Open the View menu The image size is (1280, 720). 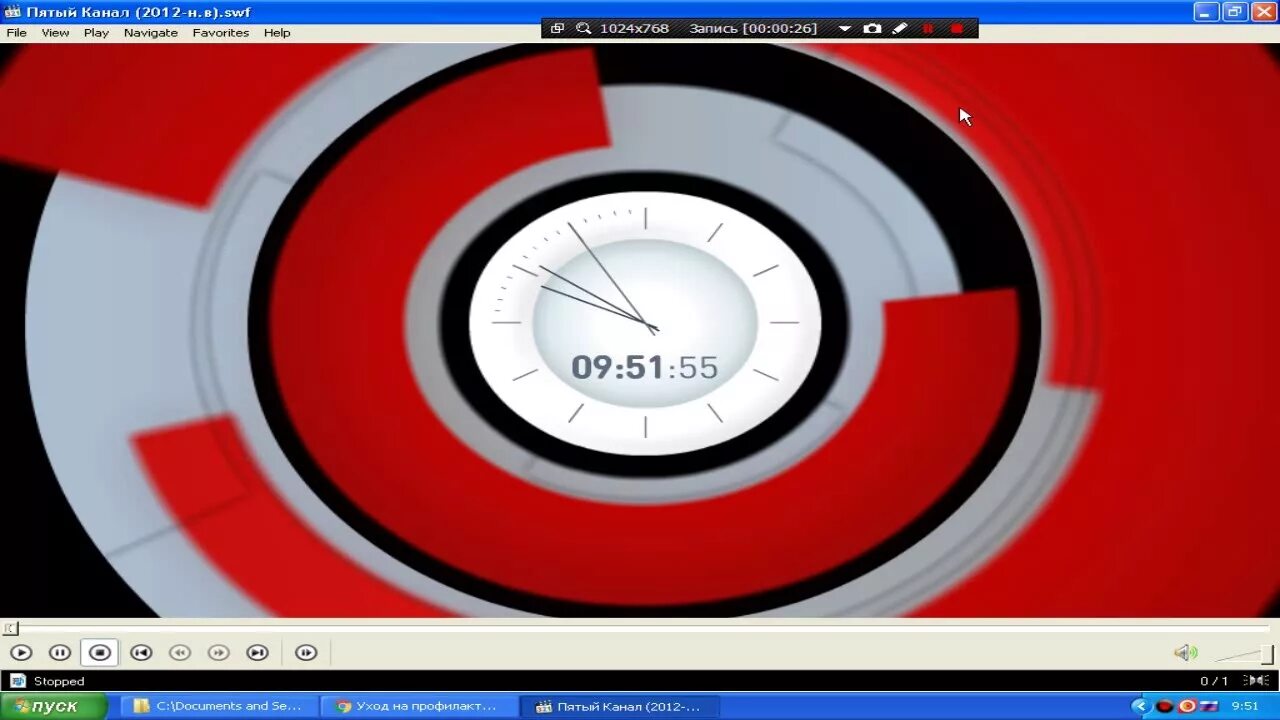point(55,33)
